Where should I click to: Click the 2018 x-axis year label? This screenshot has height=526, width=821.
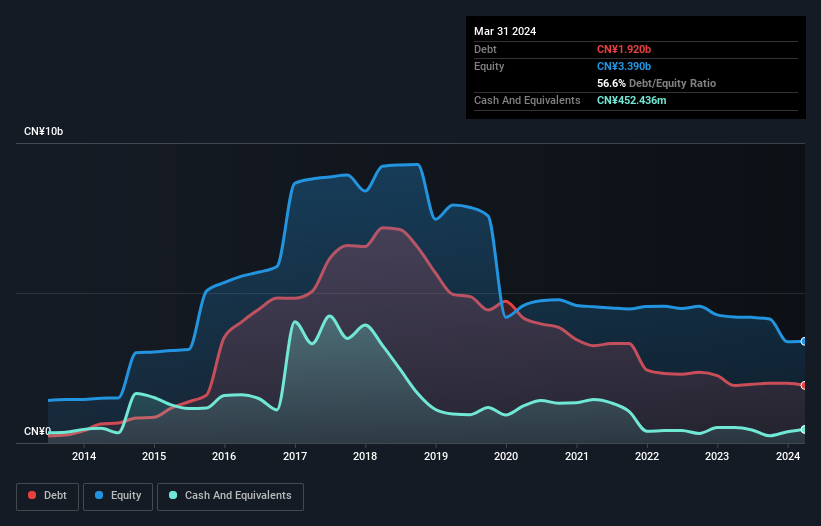pyautogui.click(x=365, y=456)
